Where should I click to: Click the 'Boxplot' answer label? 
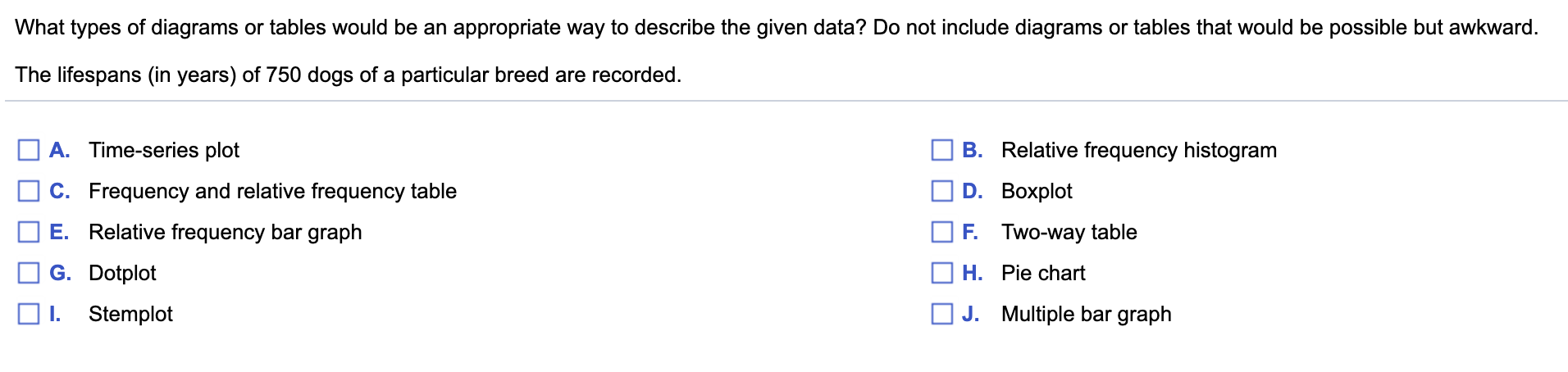click(1037, 192)
